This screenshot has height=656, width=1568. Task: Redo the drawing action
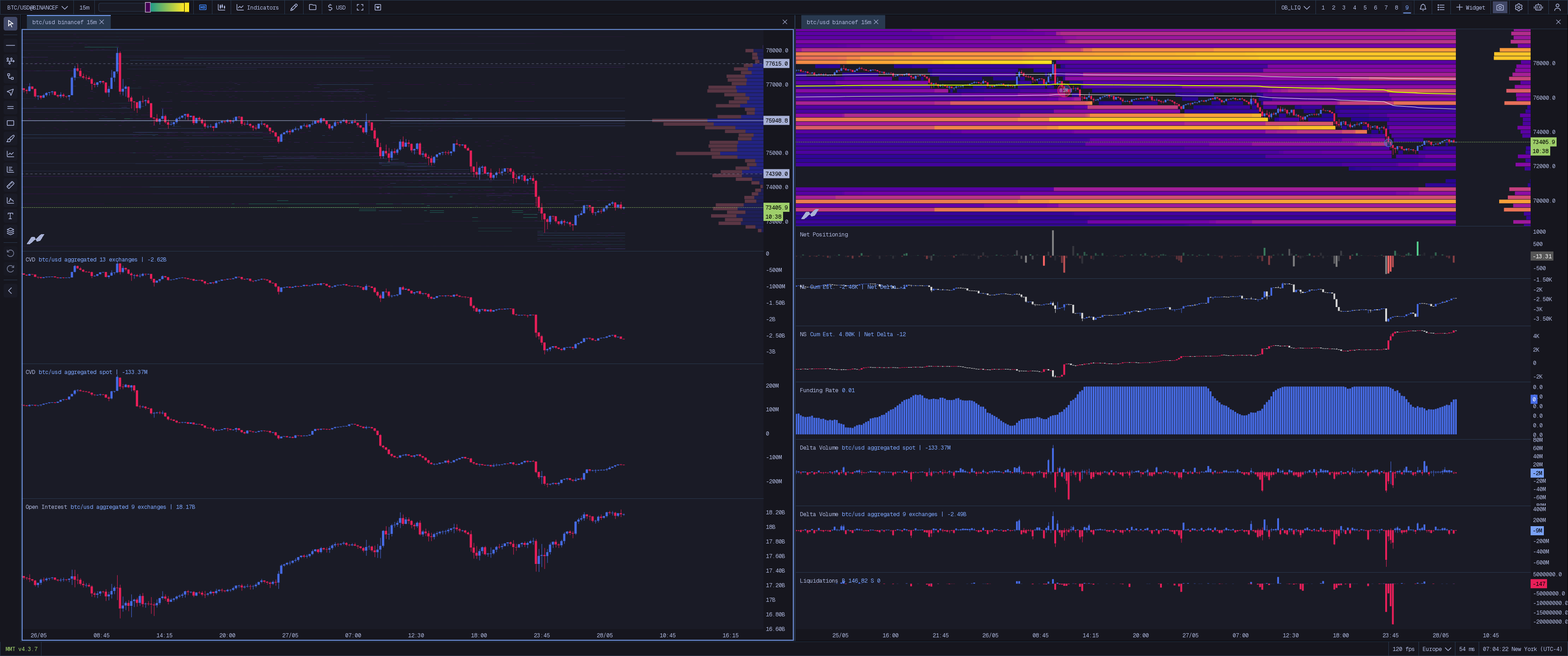click(10, 268)
